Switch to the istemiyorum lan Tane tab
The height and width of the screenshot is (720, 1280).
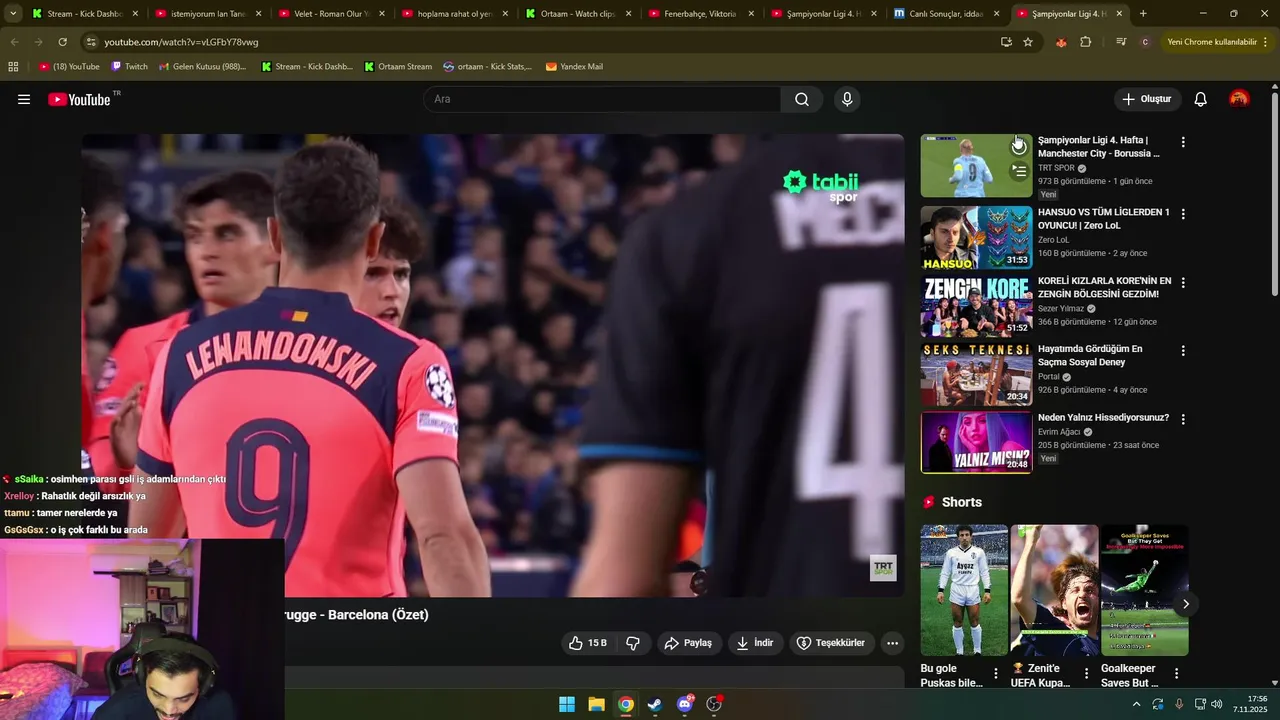(x=207, y=14)
